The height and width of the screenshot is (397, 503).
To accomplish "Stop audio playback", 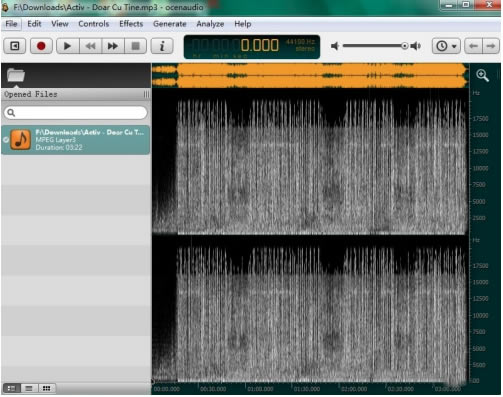I will pyautogui.click(x=135, y=46).
